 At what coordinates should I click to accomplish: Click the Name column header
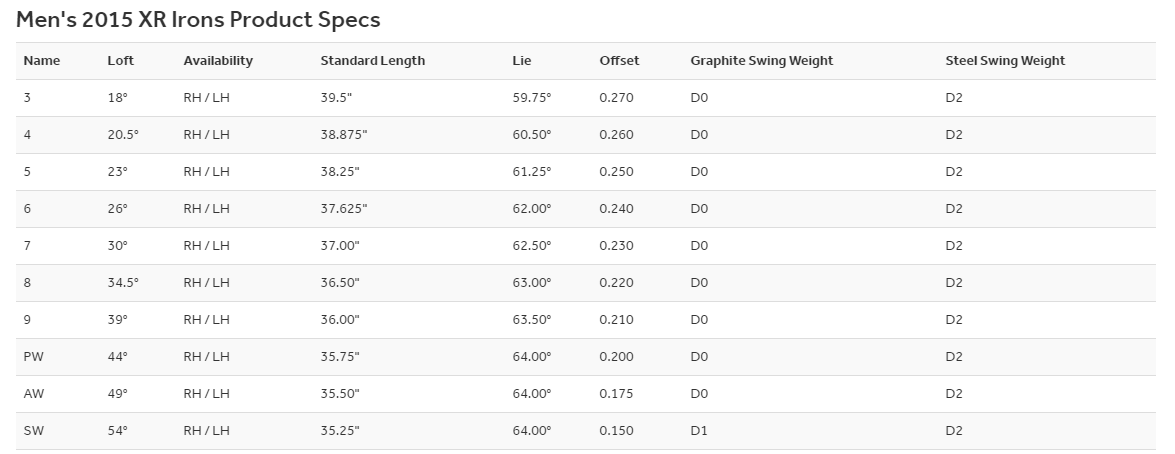pyautogui.click(x=42, y=61)
